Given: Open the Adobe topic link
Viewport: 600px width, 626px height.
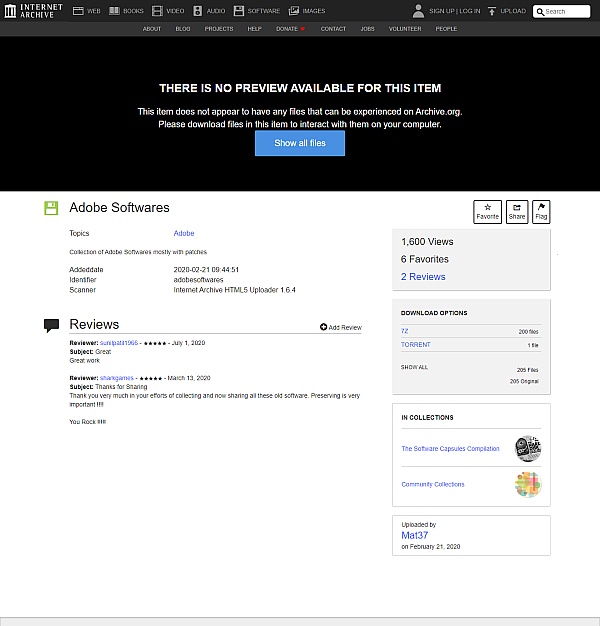Looking at the screenshot, I should 184,233.
